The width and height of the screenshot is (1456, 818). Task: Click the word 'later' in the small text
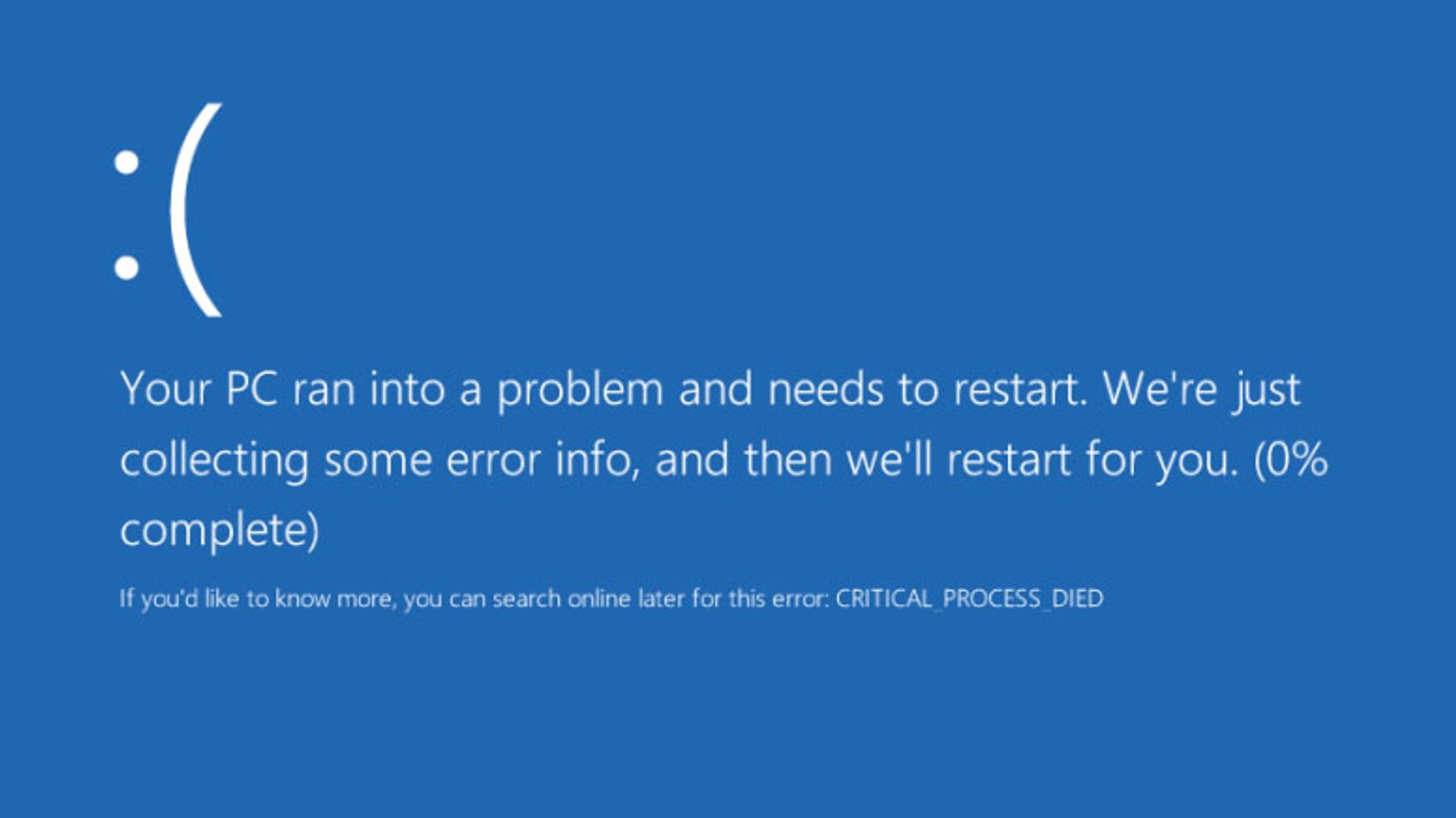(660, 599)
